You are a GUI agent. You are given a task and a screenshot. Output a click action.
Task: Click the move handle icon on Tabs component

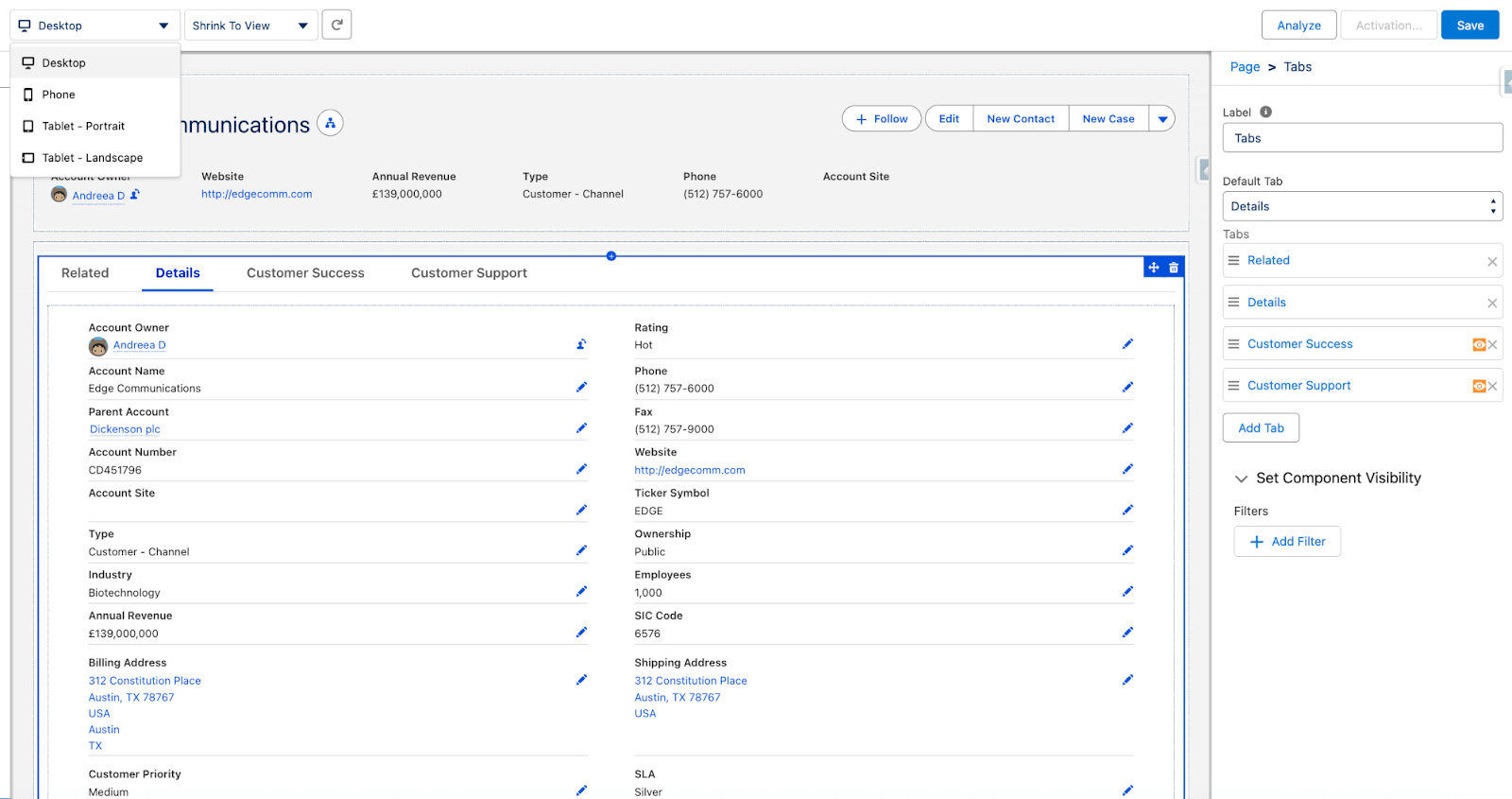(x=1154, y=268)
